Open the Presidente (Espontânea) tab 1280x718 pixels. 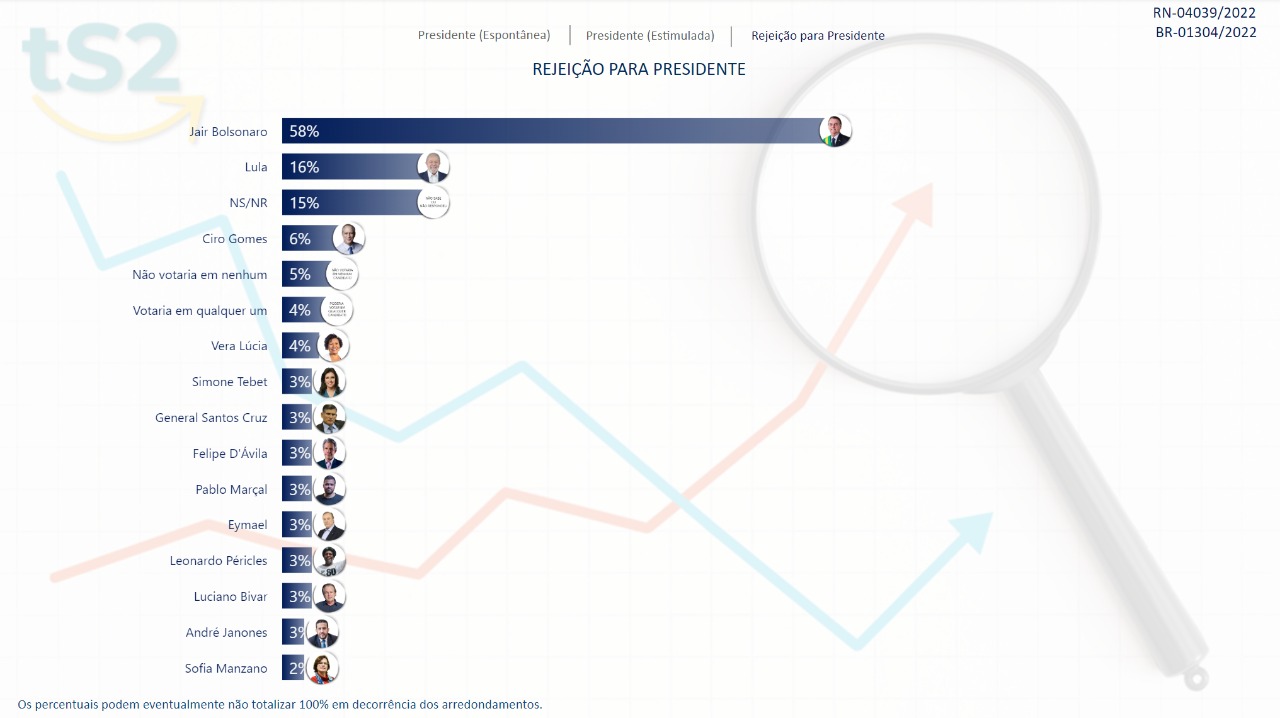[484, 36]
